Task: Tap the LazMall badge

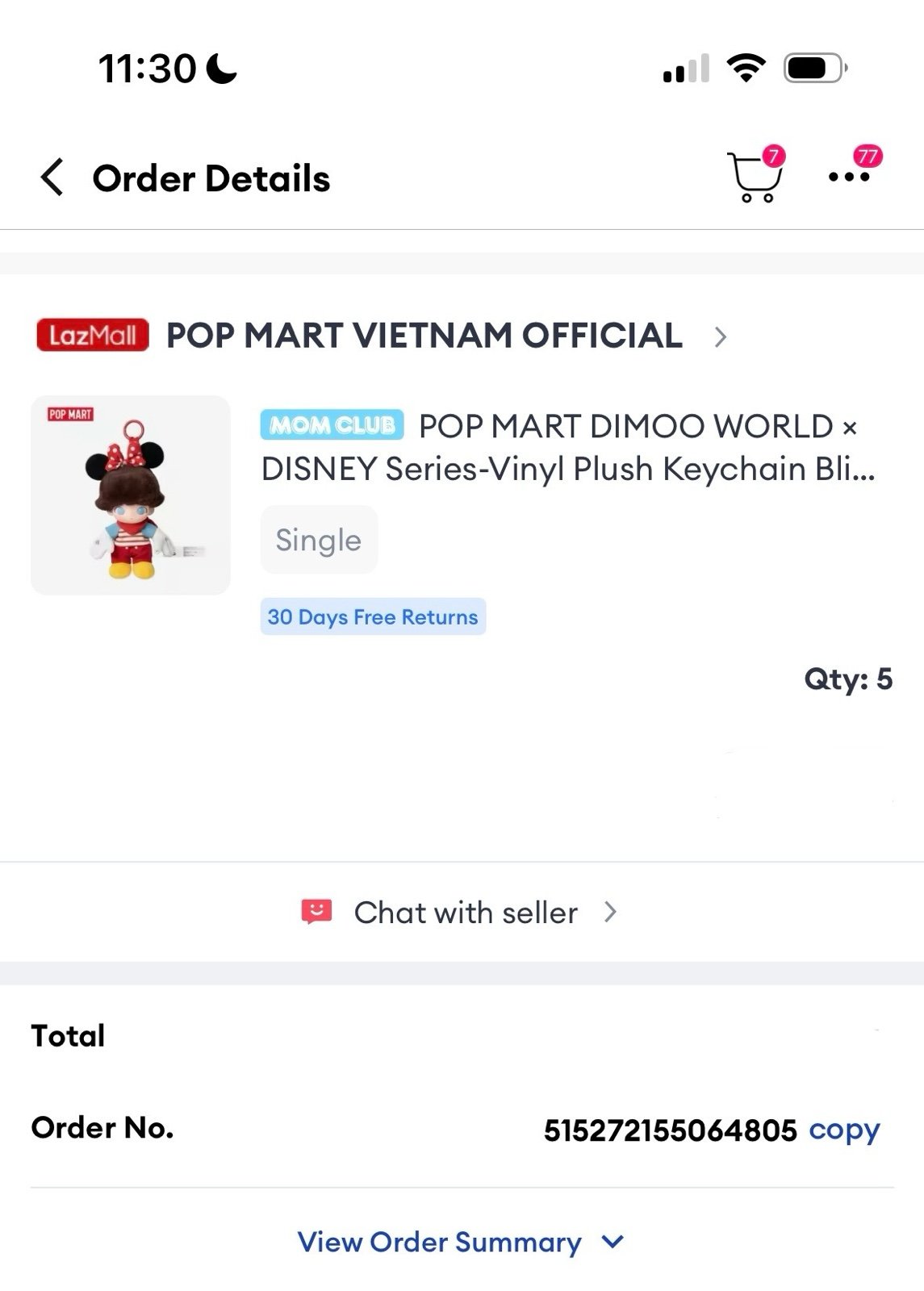Action: [x=93, y=335]
